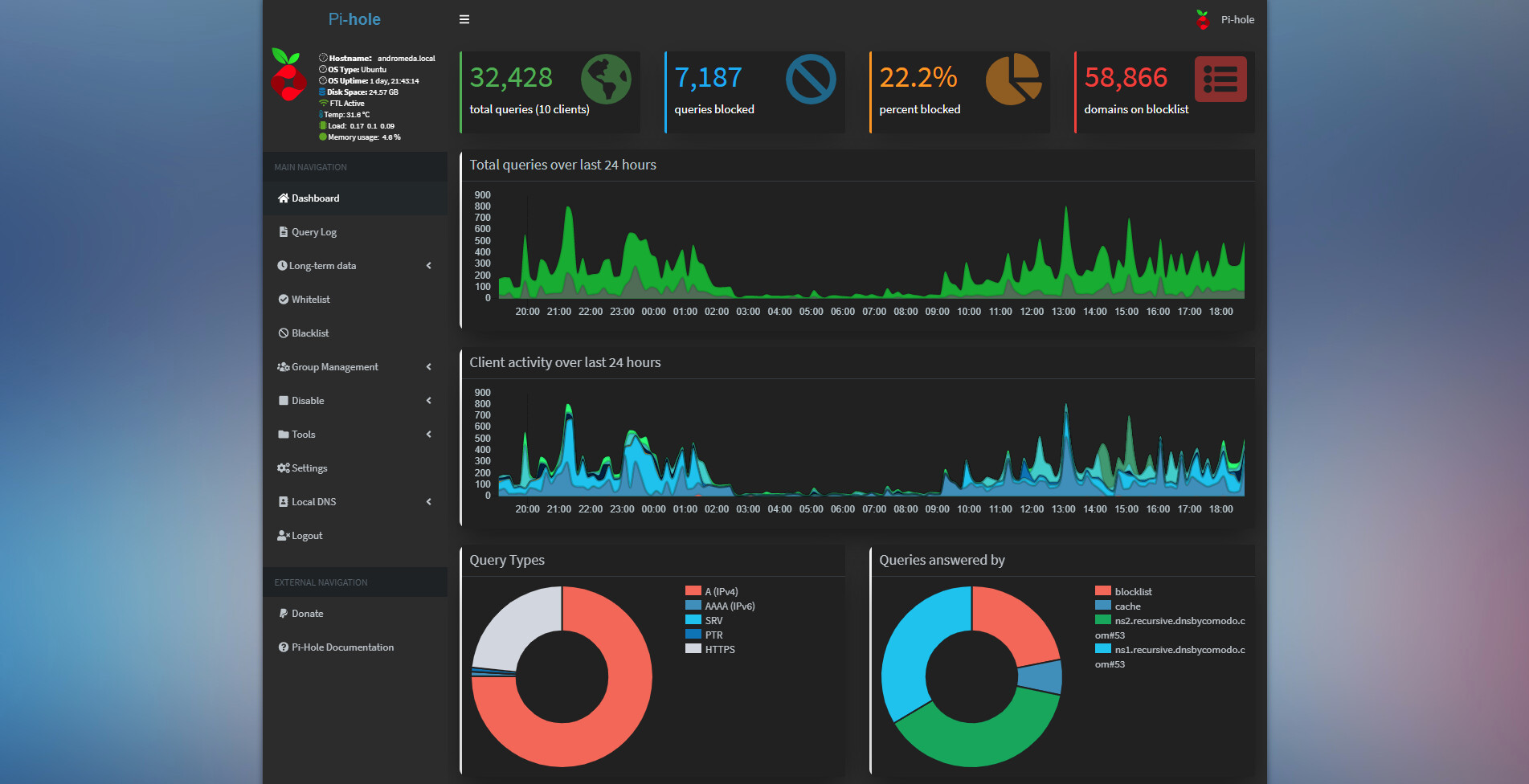Click the globe icon in total queries

click(606, 79)
